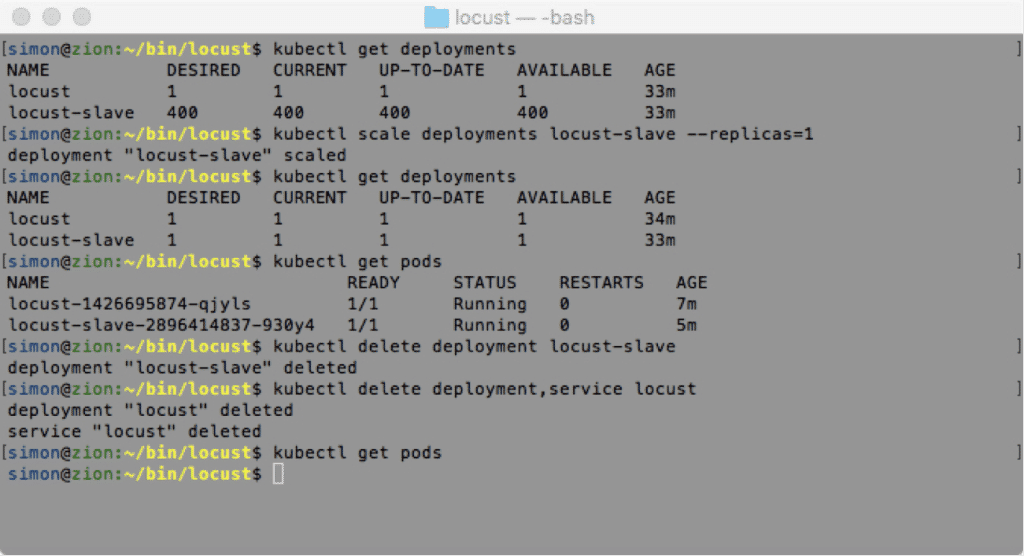Click Running status of locust-1426695874-qjyls
Screen dimensions: 1024x556
point(490,304)
